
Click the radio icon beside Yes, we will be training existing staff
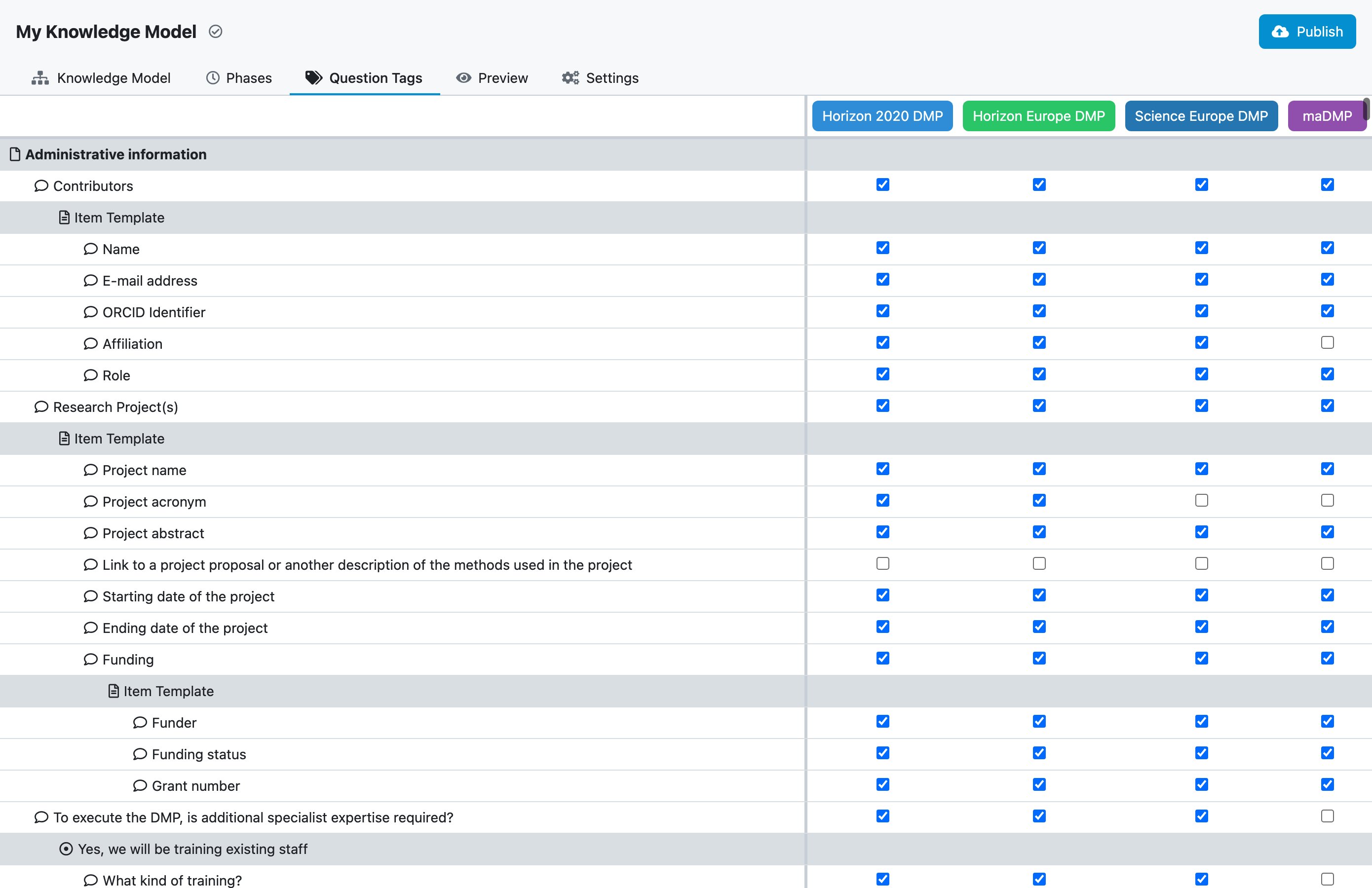66,849
